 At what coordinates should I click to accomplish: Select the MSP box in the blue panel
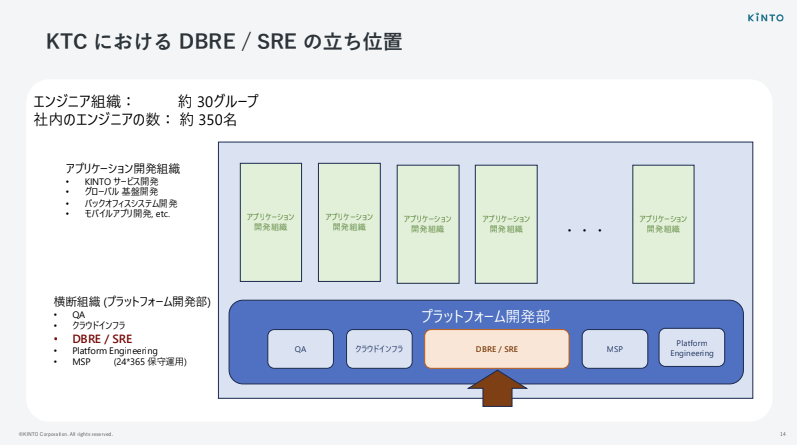click(x=614, y=349)
